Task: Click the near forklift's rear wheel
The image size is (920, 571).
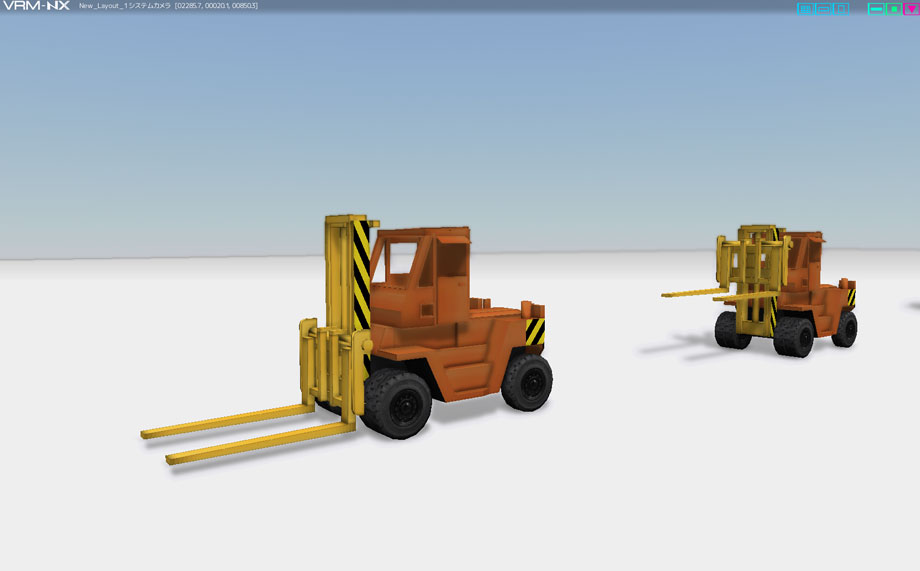Action: coord(526,382)
